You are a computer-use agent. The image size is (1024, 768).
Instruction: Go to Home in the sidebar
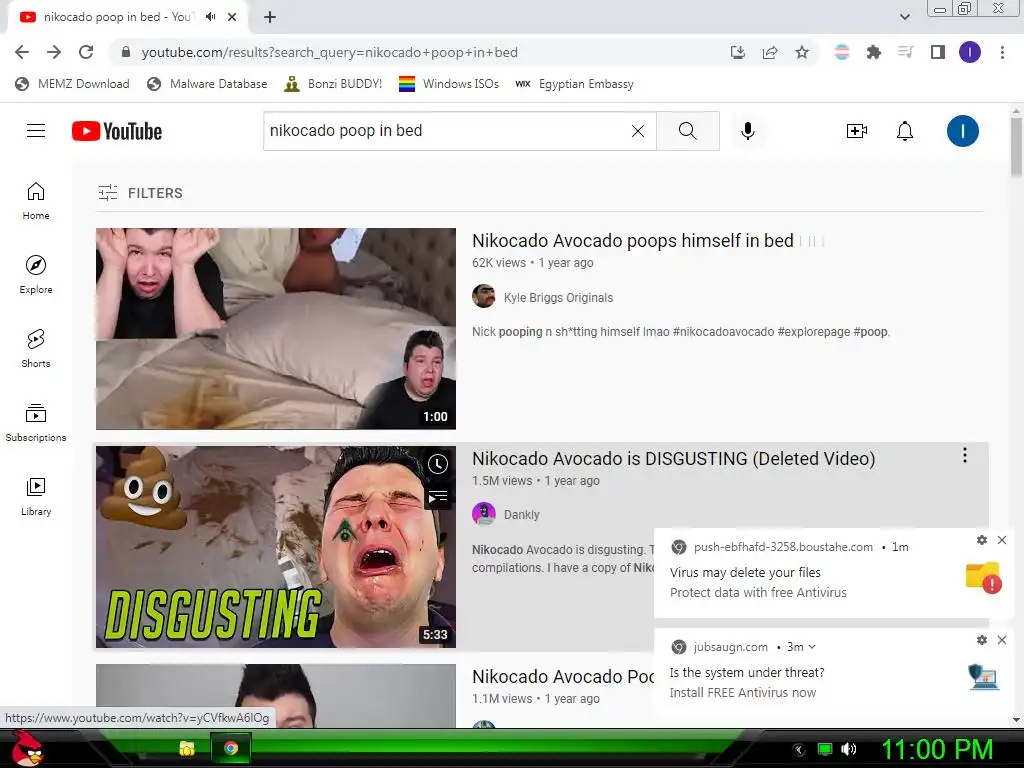(x=36, y=201)
